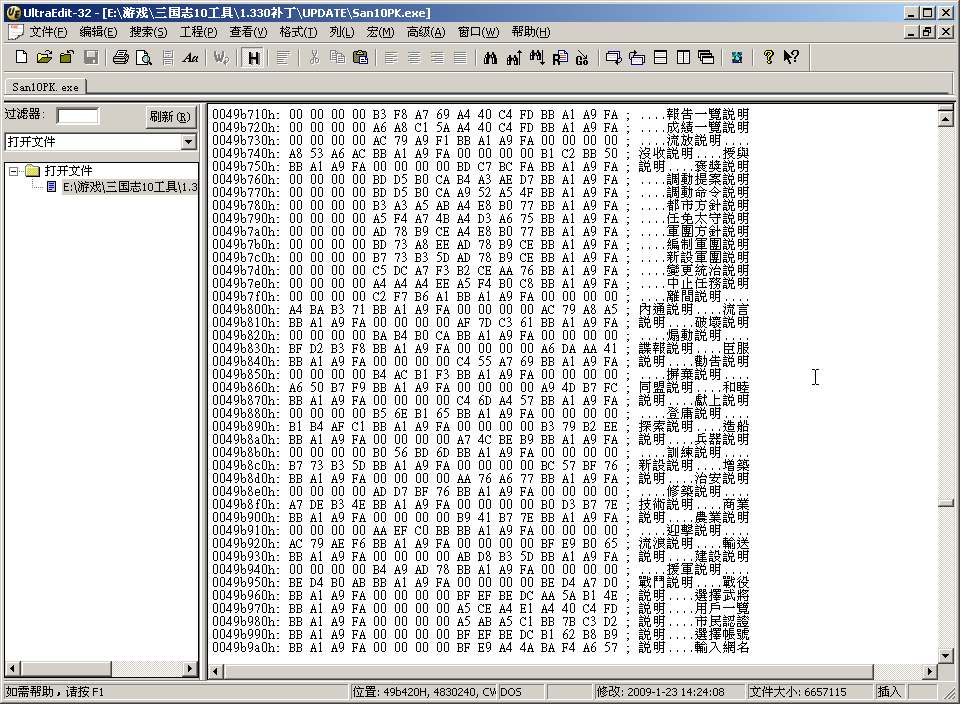Open the 打开文件 dropdown list
The width and height of the screenshot is (960, 704).
point(188,142)
